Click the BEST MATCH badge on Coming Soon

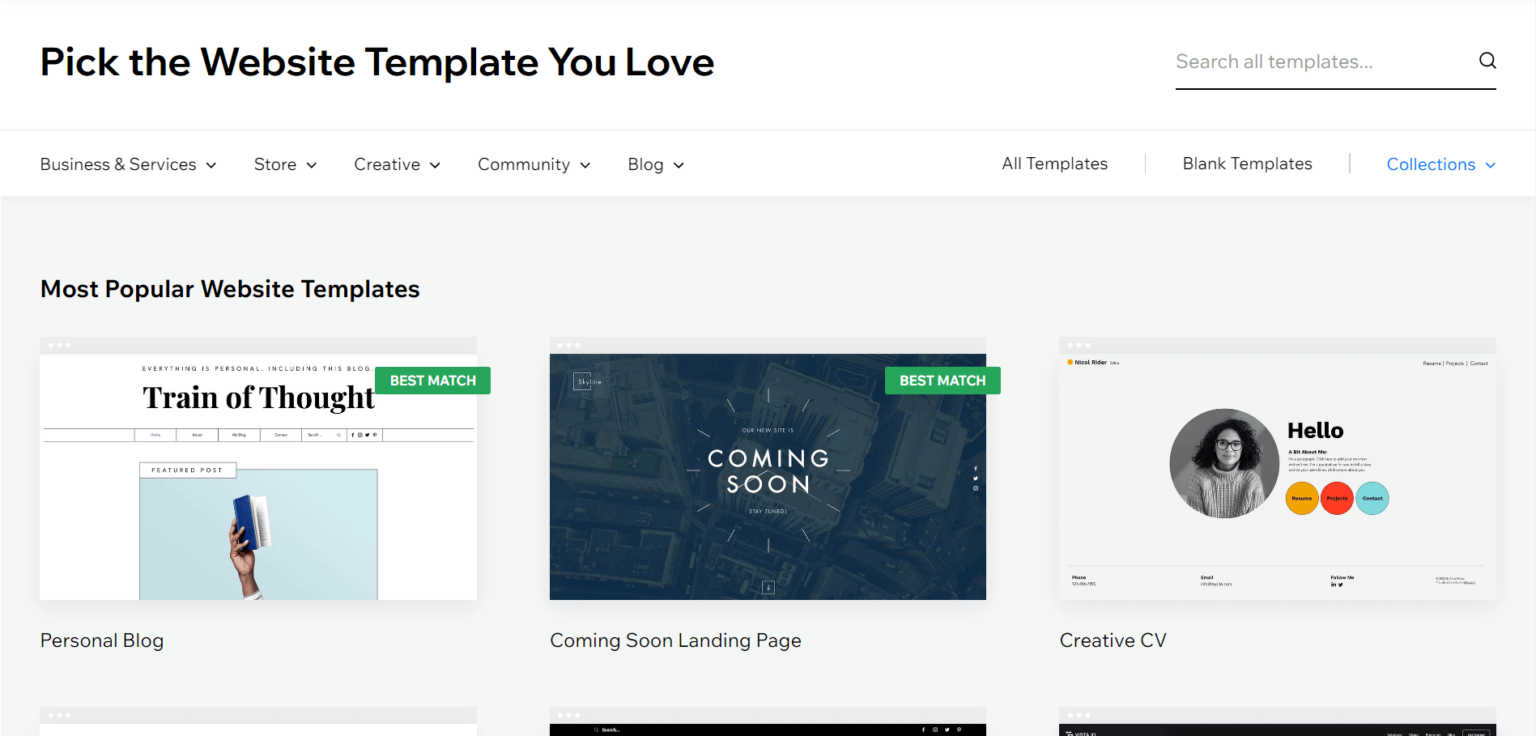[942, 380]
